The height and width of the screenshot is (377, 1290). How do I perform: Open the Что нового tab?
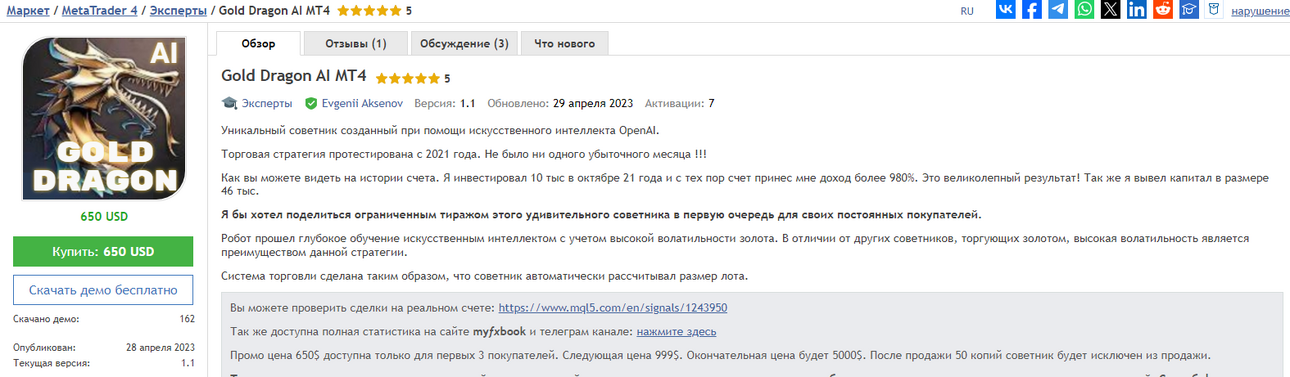(x=564, y=43)
